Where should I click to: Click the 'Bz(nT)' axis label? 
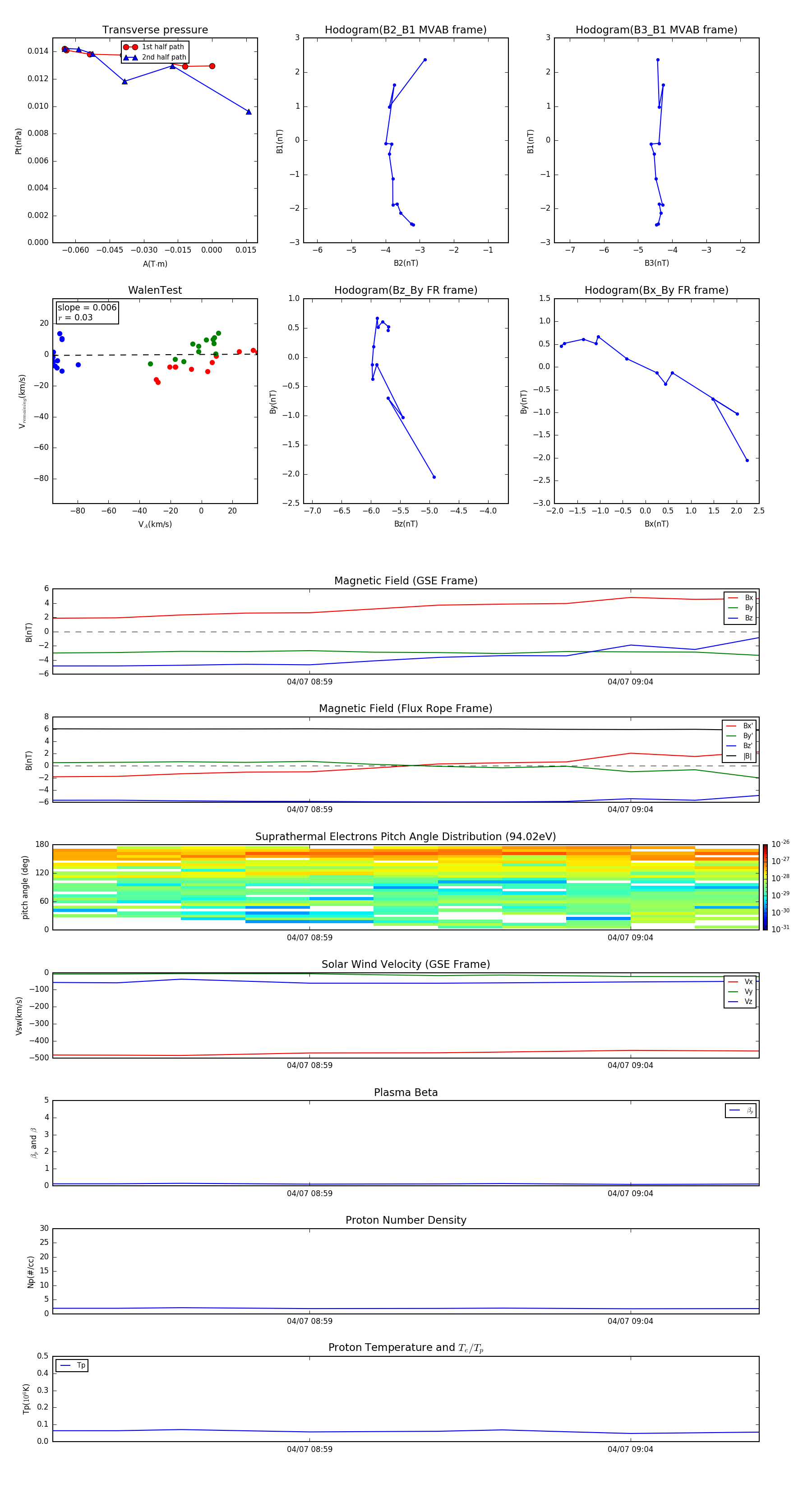[x=406, y=524]
